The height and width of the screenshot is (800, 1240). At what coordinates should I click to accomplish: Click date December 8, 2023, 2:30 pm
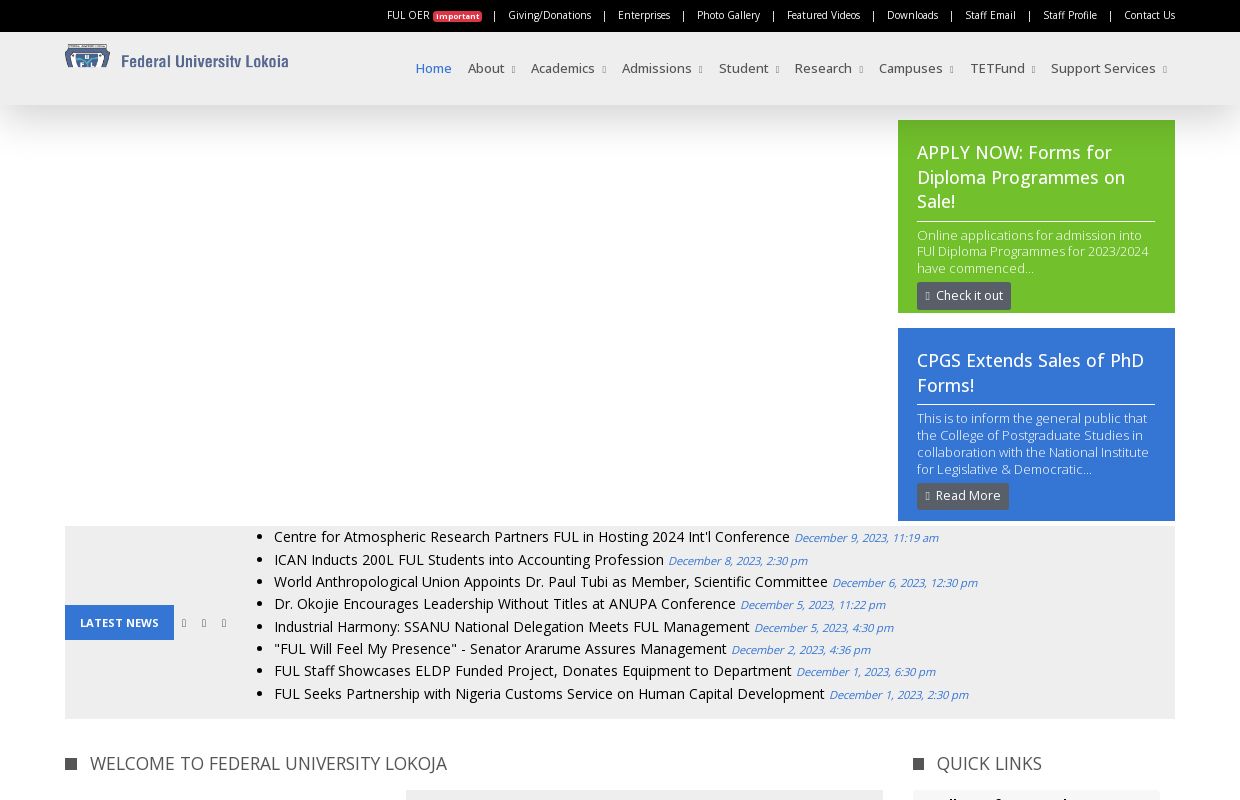pos(738,561)
